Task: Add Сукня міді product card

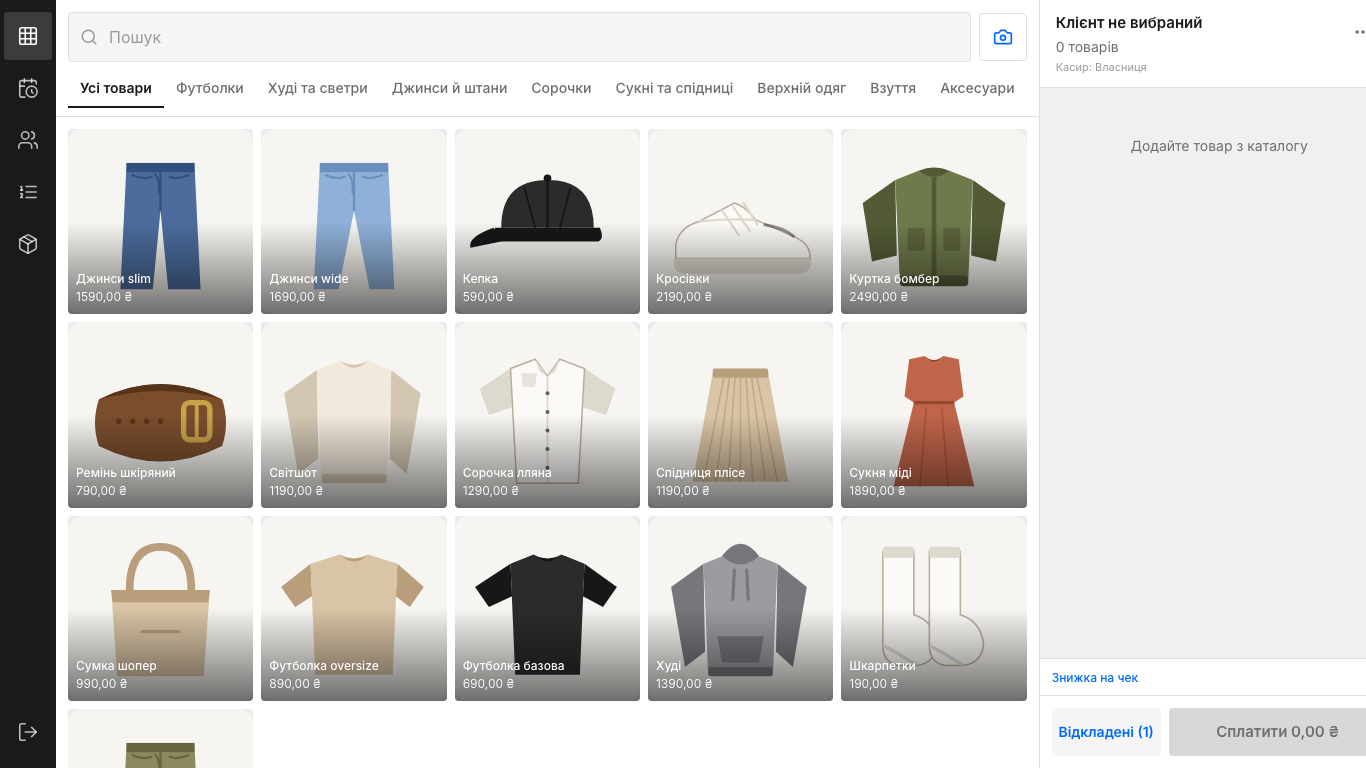Action: pos(934,415)
